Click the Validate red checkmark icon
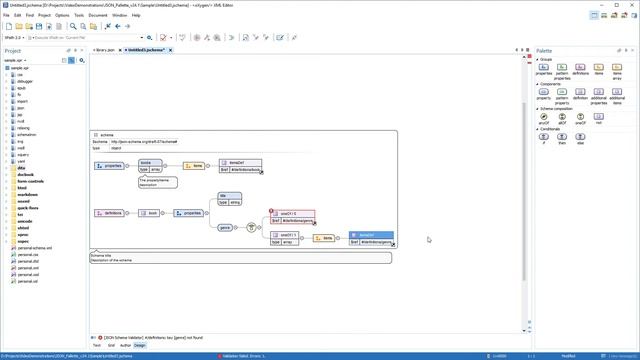Image resolution: width=640 pixels, height=360 pixels. point(163,38)
